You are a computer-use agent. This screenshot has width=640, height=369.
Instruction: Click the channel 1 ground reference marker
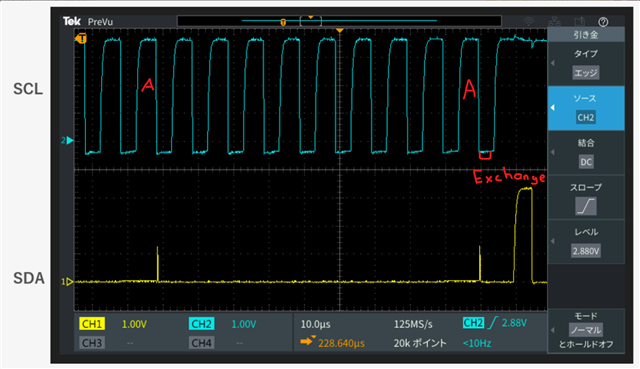[67, 282]
